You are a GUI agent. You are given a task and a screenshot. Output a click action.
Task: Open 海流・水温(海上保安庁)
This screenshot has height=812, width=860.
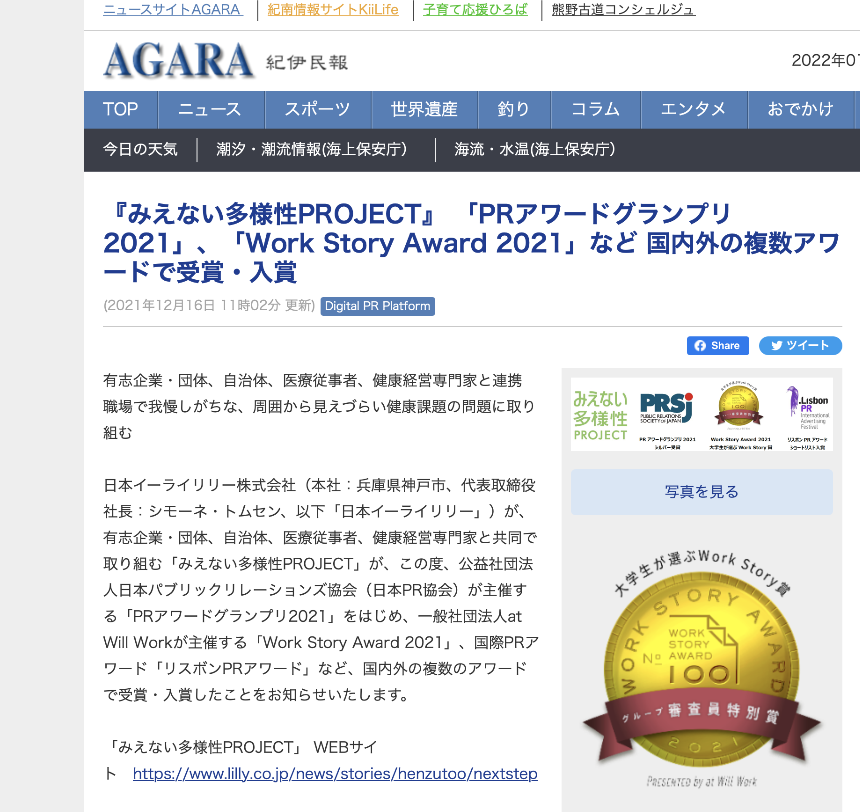(535, 149)
